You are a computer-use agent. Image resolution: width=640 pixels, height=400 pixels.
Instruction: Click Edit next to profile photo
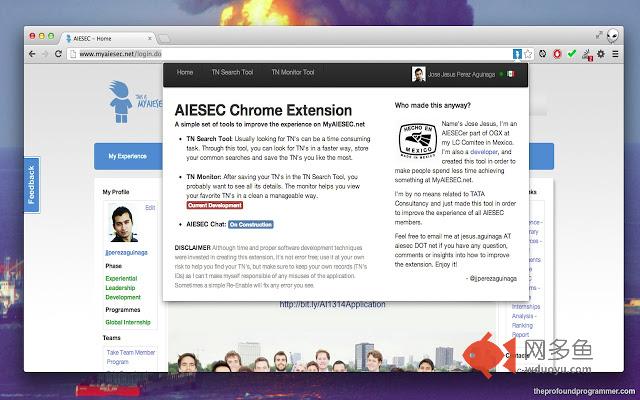click(x=150, y=208)
